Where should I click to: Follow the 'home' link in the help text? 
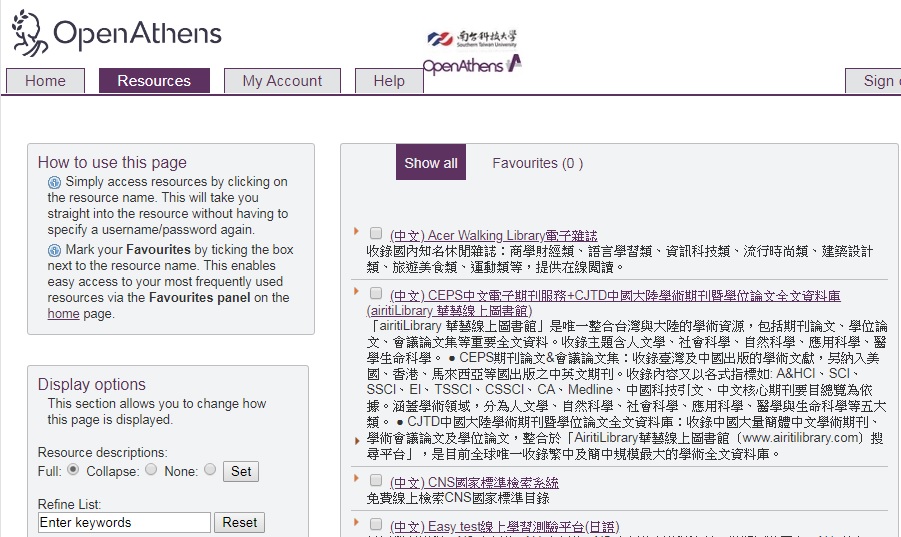click(x=63, y=314)
